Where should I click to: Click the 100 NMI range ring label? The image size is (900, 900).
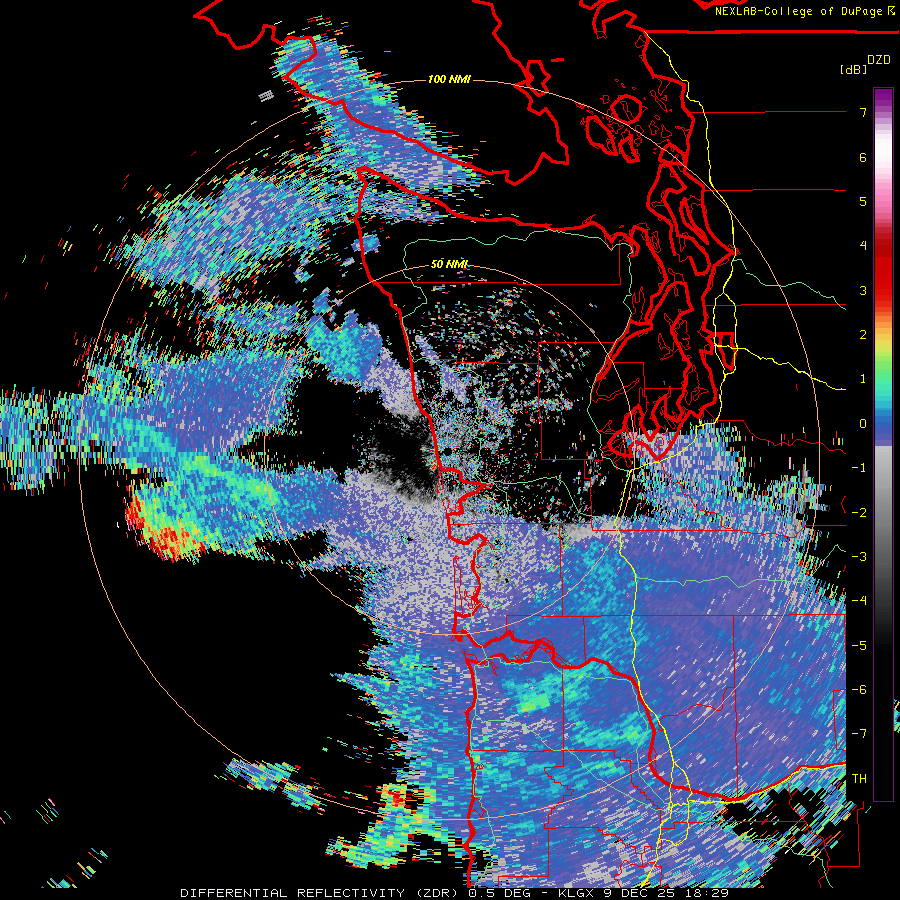pos(449,79)
